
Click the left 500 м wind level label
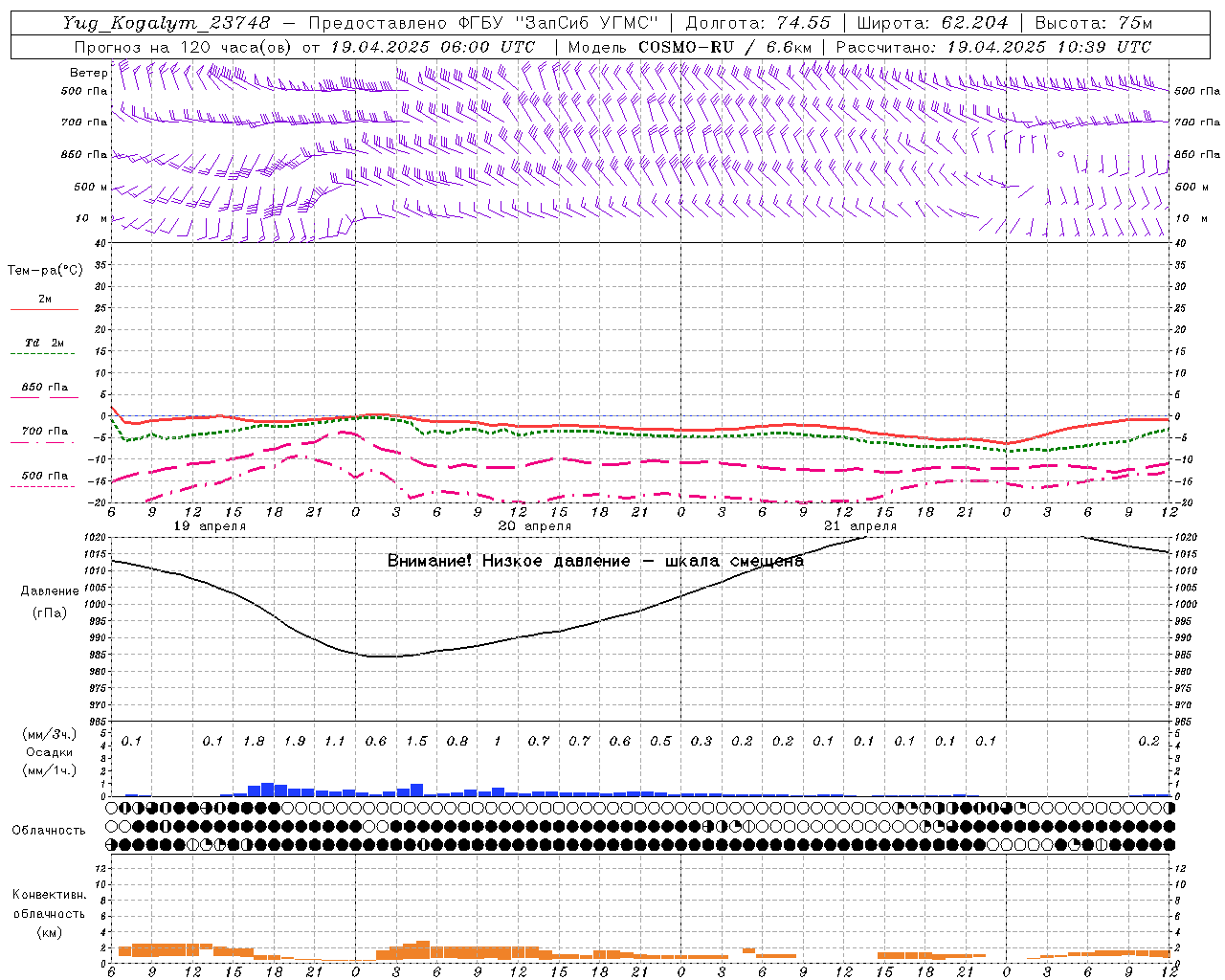[91, 187]
